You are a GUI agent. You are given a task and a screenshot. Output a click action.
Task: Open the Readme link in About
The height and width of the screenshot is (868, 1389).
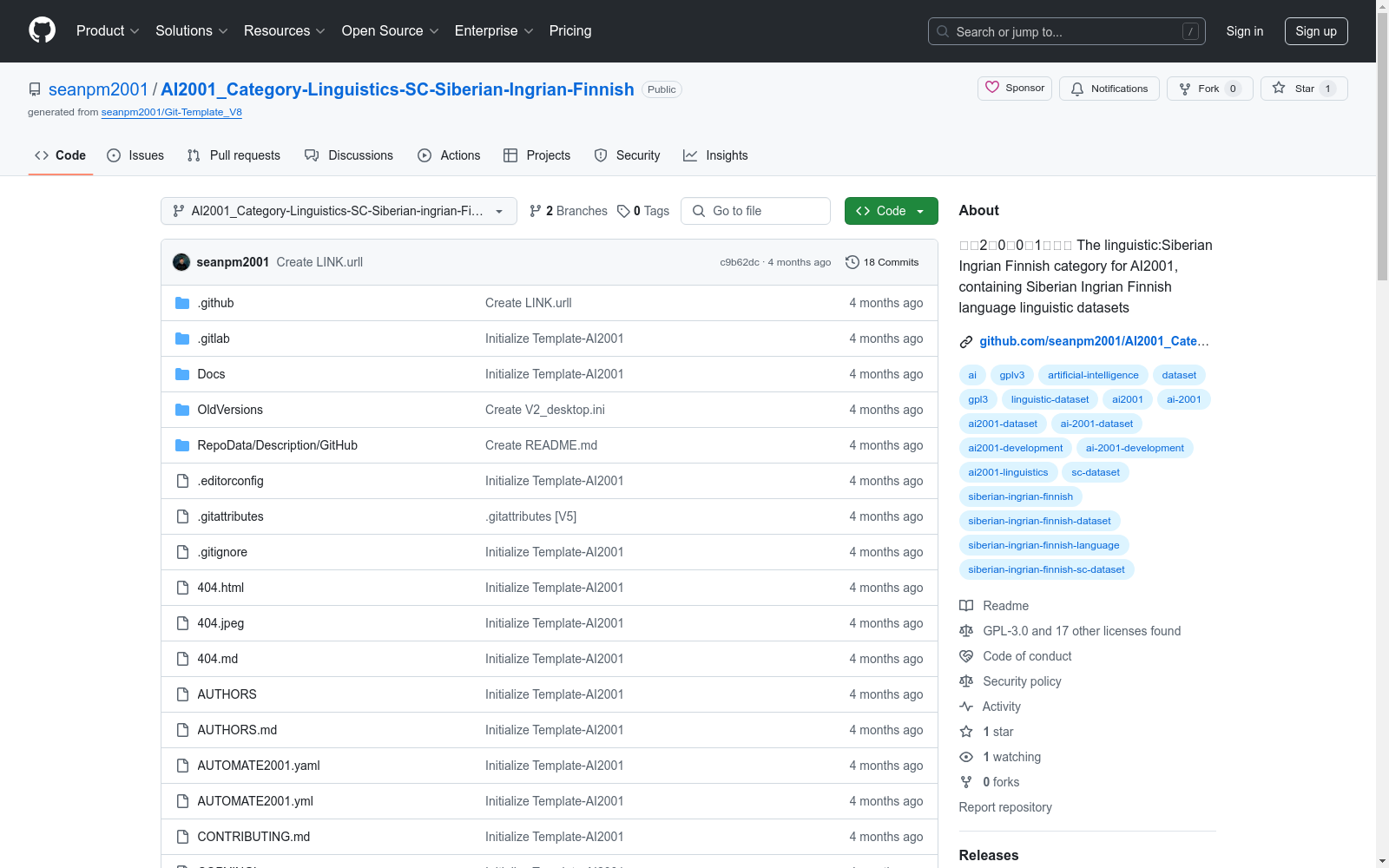click(x=1005, y=606)
